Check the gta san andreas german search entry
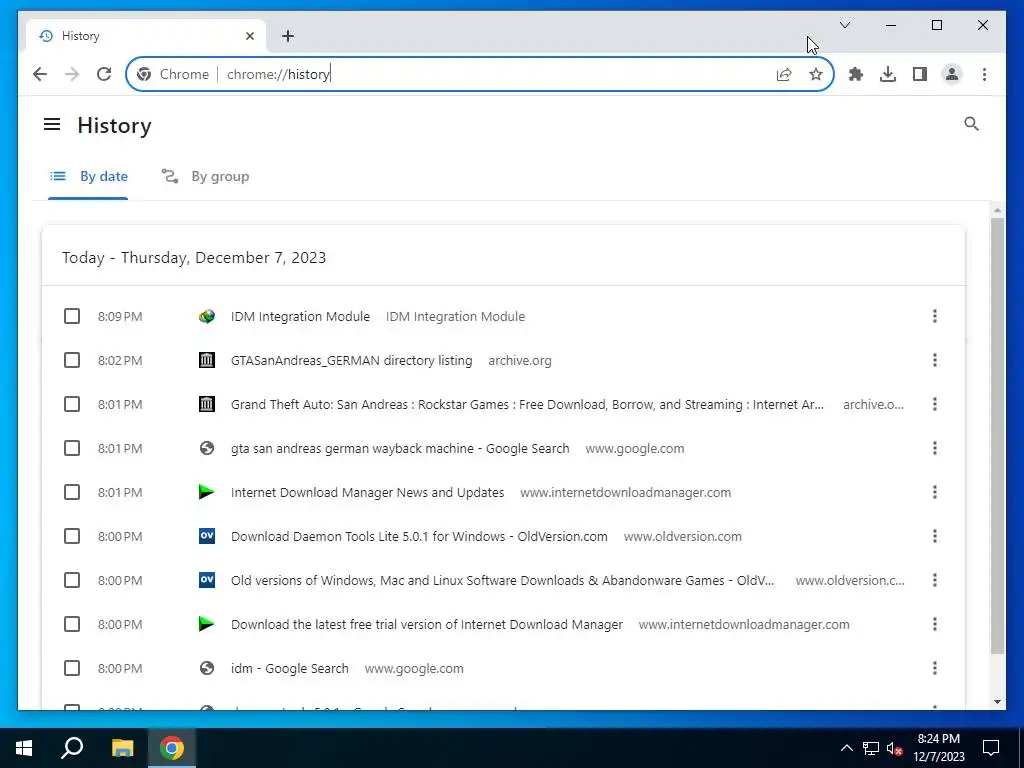The height and width of the screenshot is (768, 1024). 72,448
